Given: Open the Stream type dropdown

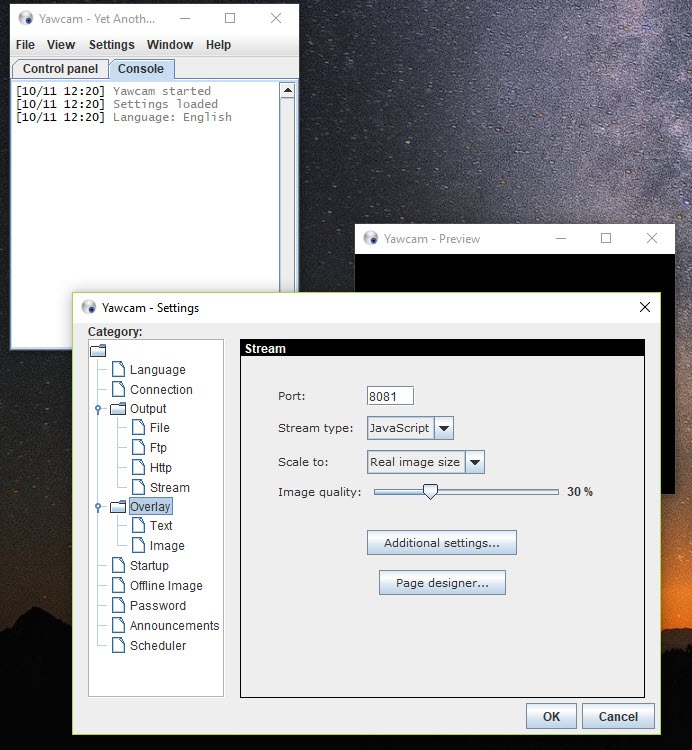Looking at the screenshot, I should pos(444,428).
